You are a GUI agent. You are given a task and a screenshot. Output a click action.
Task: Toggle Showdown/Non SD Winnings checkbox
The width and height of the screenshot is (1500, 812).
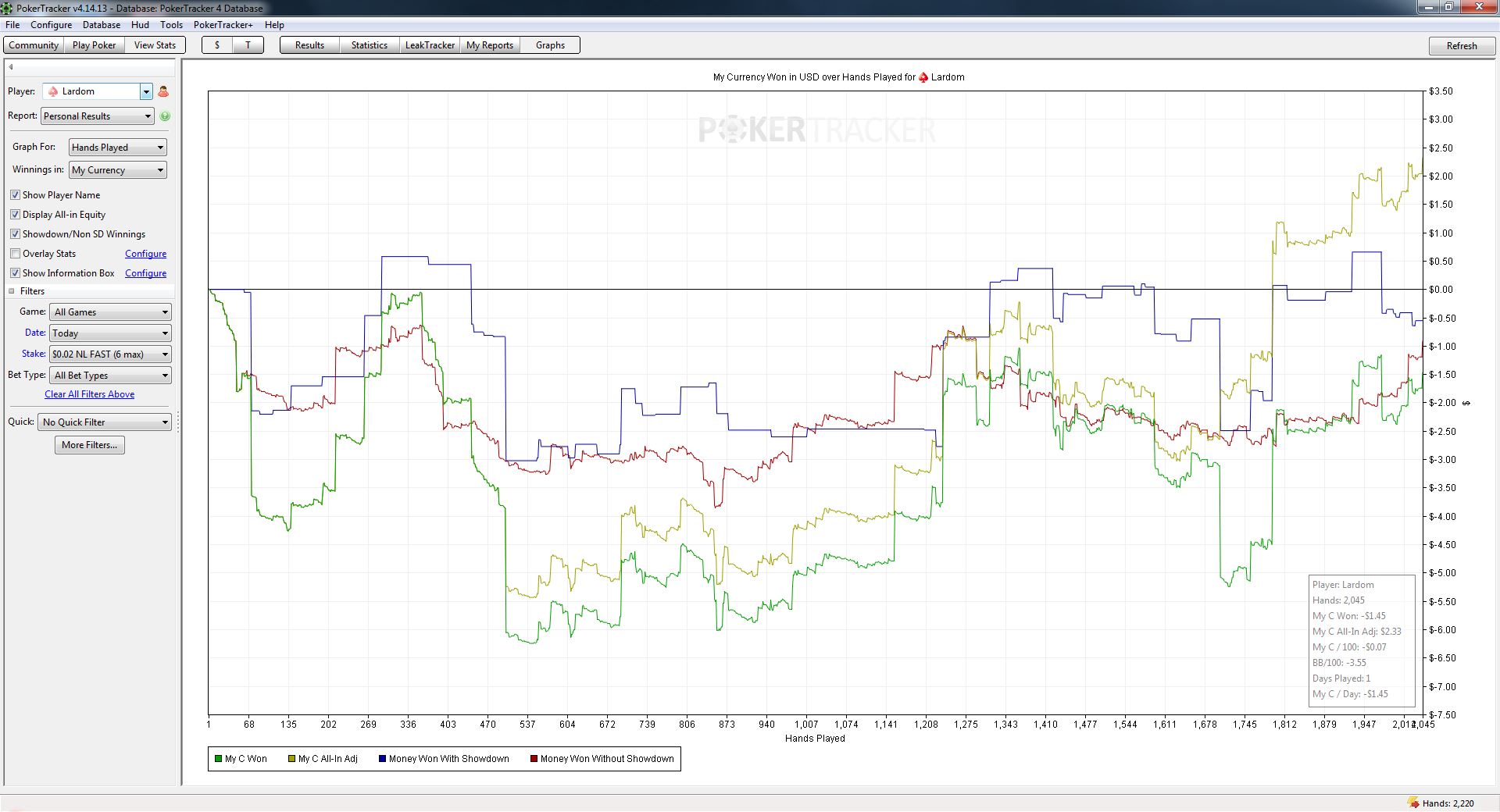(15, 234)
